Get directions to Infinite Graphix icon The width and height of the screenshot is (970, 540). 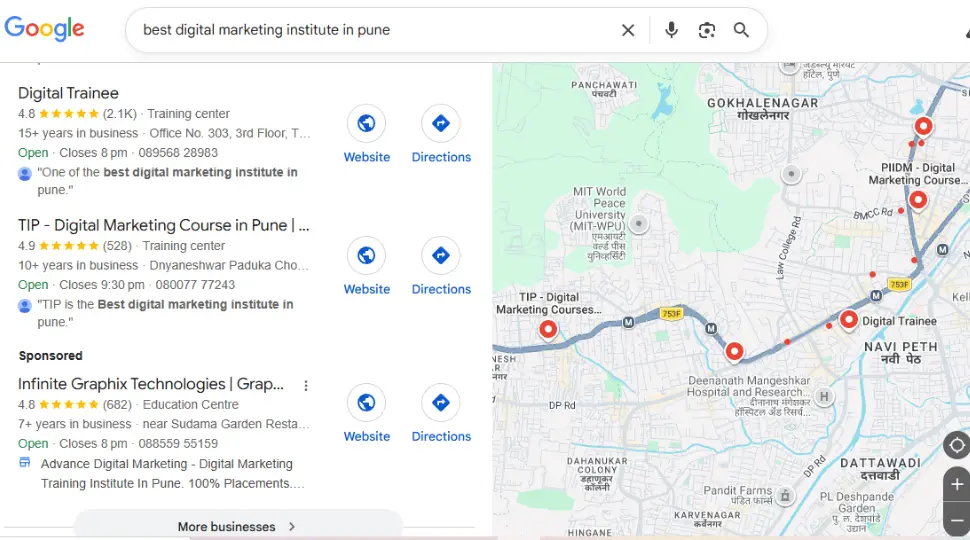[x=440, y=403]
